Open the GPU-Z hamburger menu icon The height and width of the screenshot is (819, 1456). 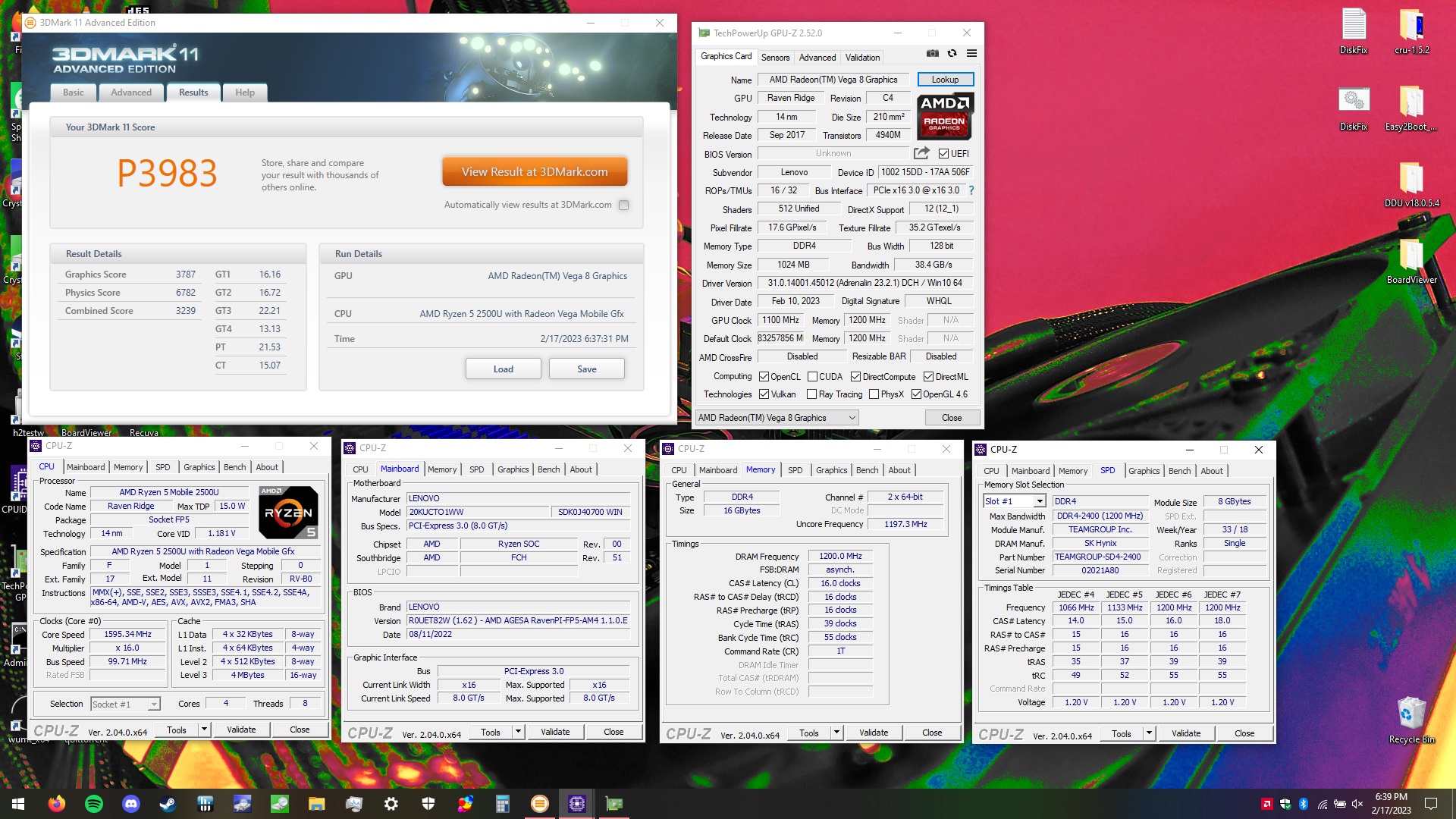(x=971, y=53)
